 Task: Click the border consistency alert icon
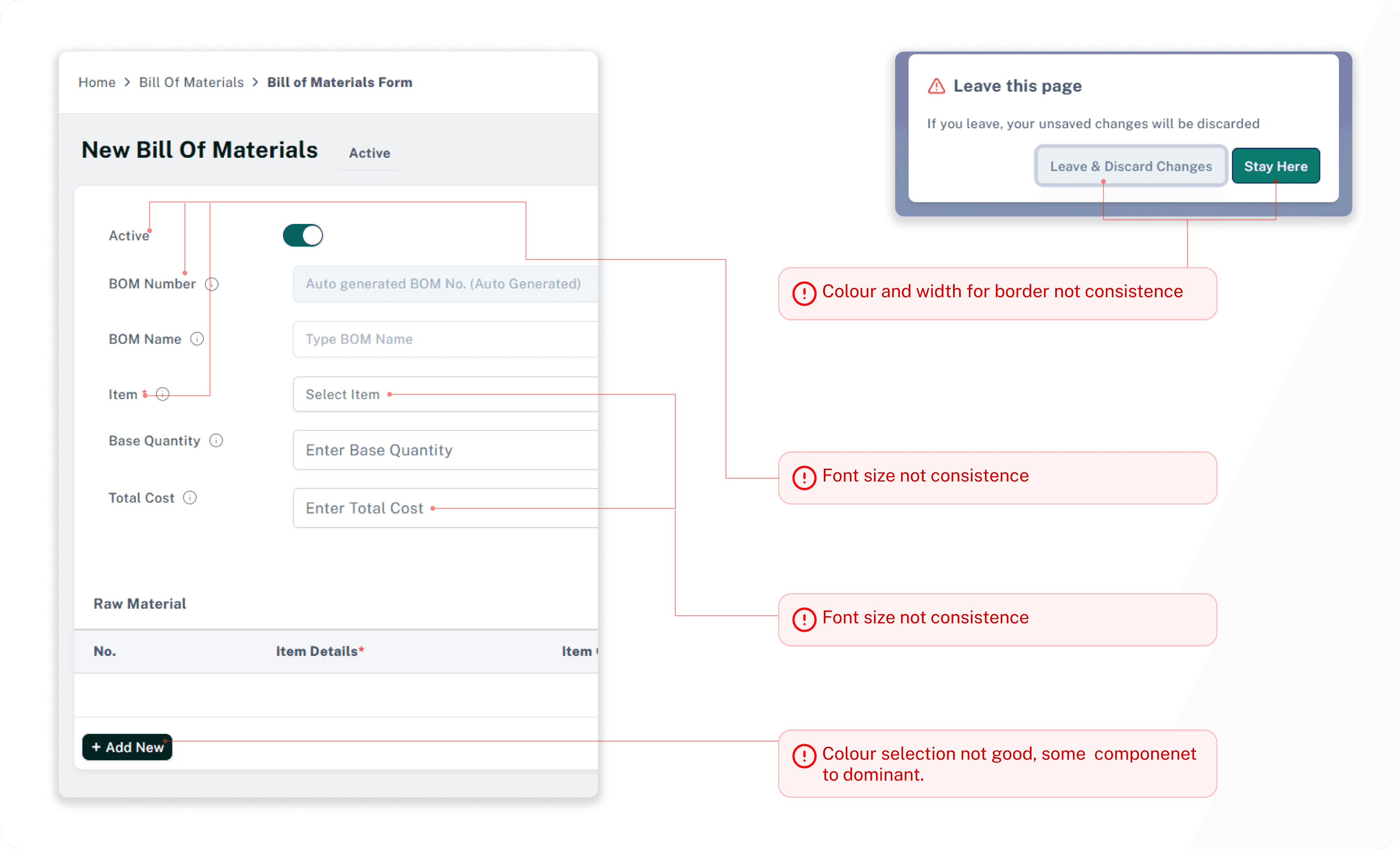(804, 293)
